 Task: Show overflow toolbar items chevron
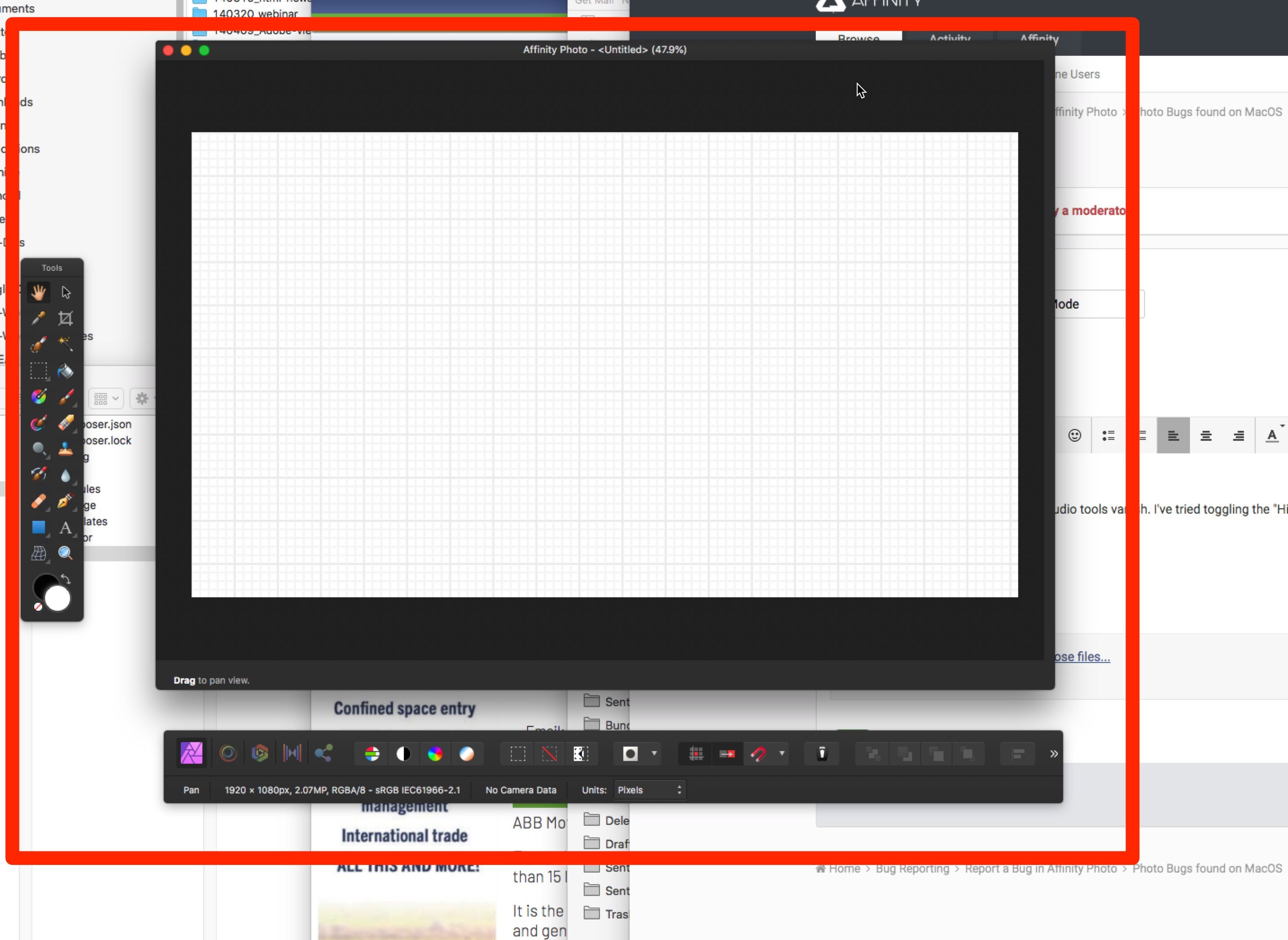pyautogui.click(x=1054, y=754)
